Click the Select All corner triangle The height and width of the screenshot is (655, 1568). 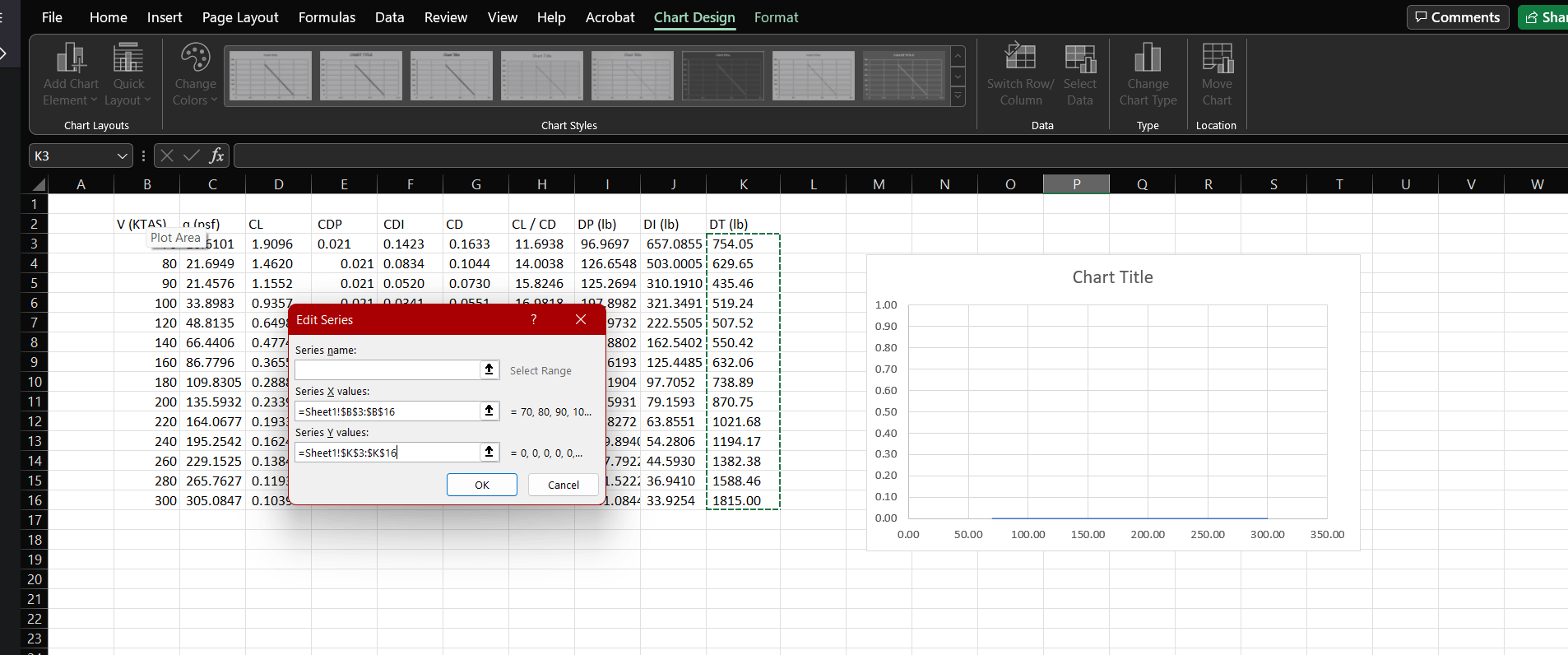(38, 184)
